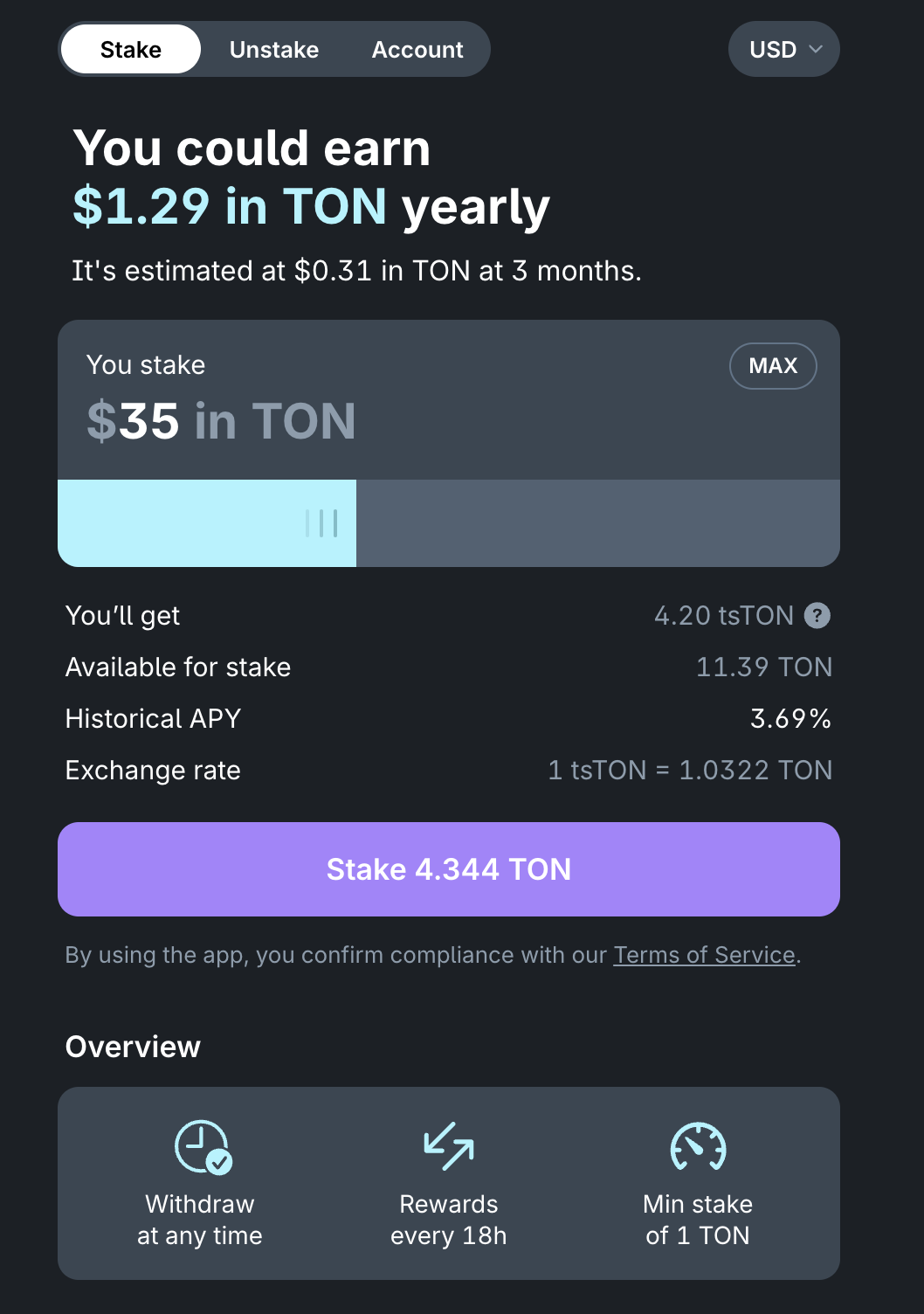Open the USD currency dropdown
This screenshot has width=924, height=1314.
pyautogui.click(x=774, y=50)
